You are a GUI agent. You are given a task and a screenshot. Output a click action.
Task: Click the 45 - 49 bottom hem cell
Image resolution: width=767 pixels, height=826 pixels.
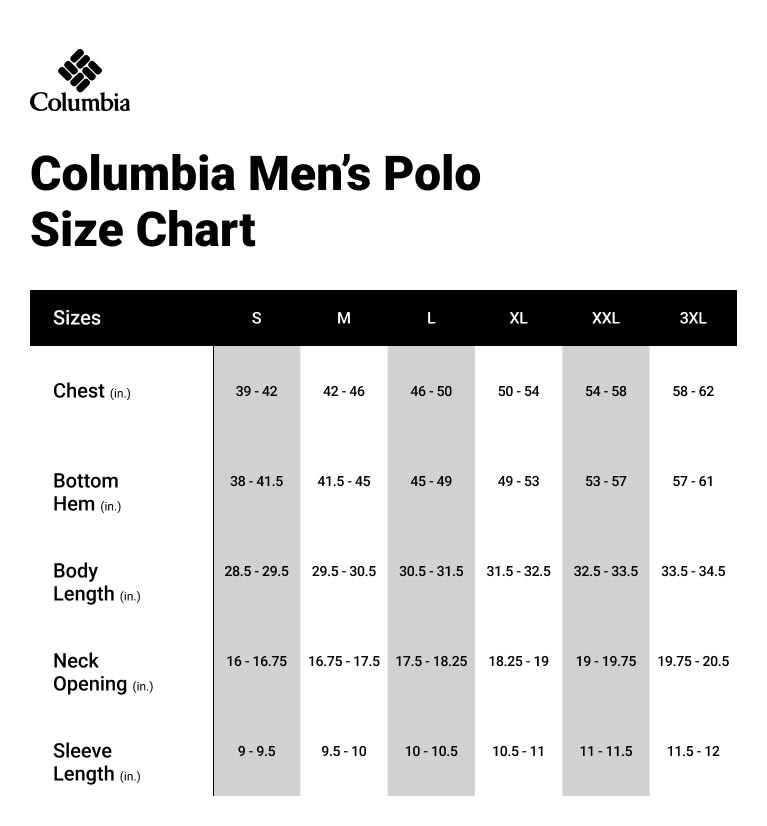tap(431, 481)
